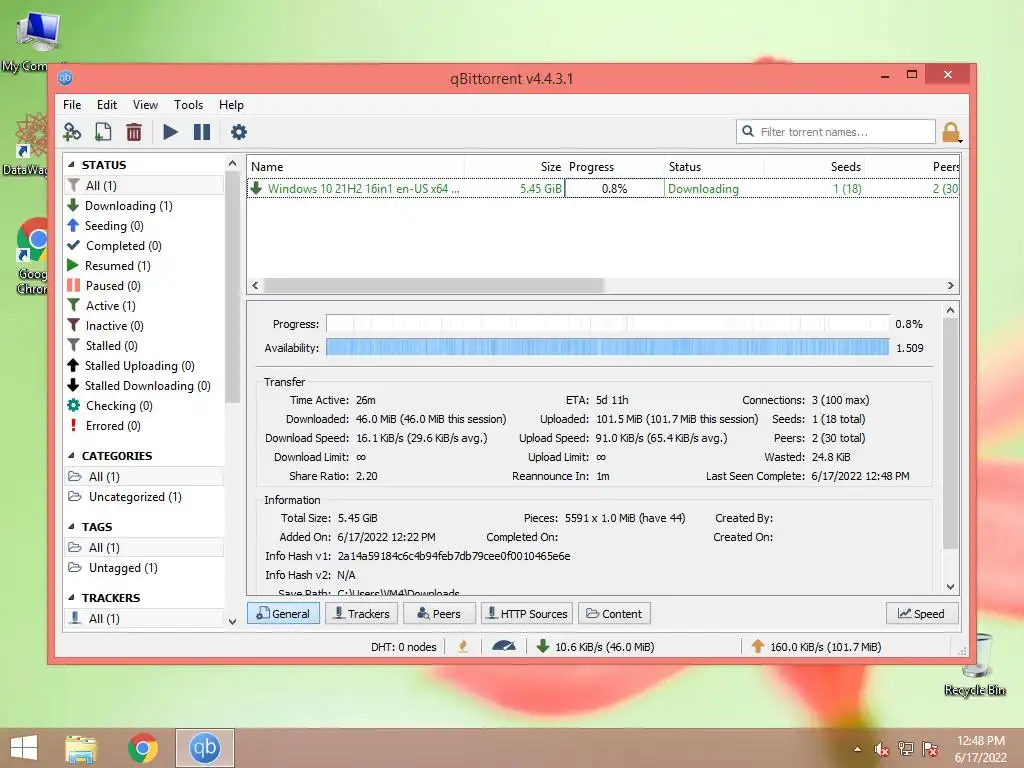Viewport: 1024px width, 768px height.
Task: Click the details panel scroll down arrow
Action: pyautogui.click(x=951, y=586)
